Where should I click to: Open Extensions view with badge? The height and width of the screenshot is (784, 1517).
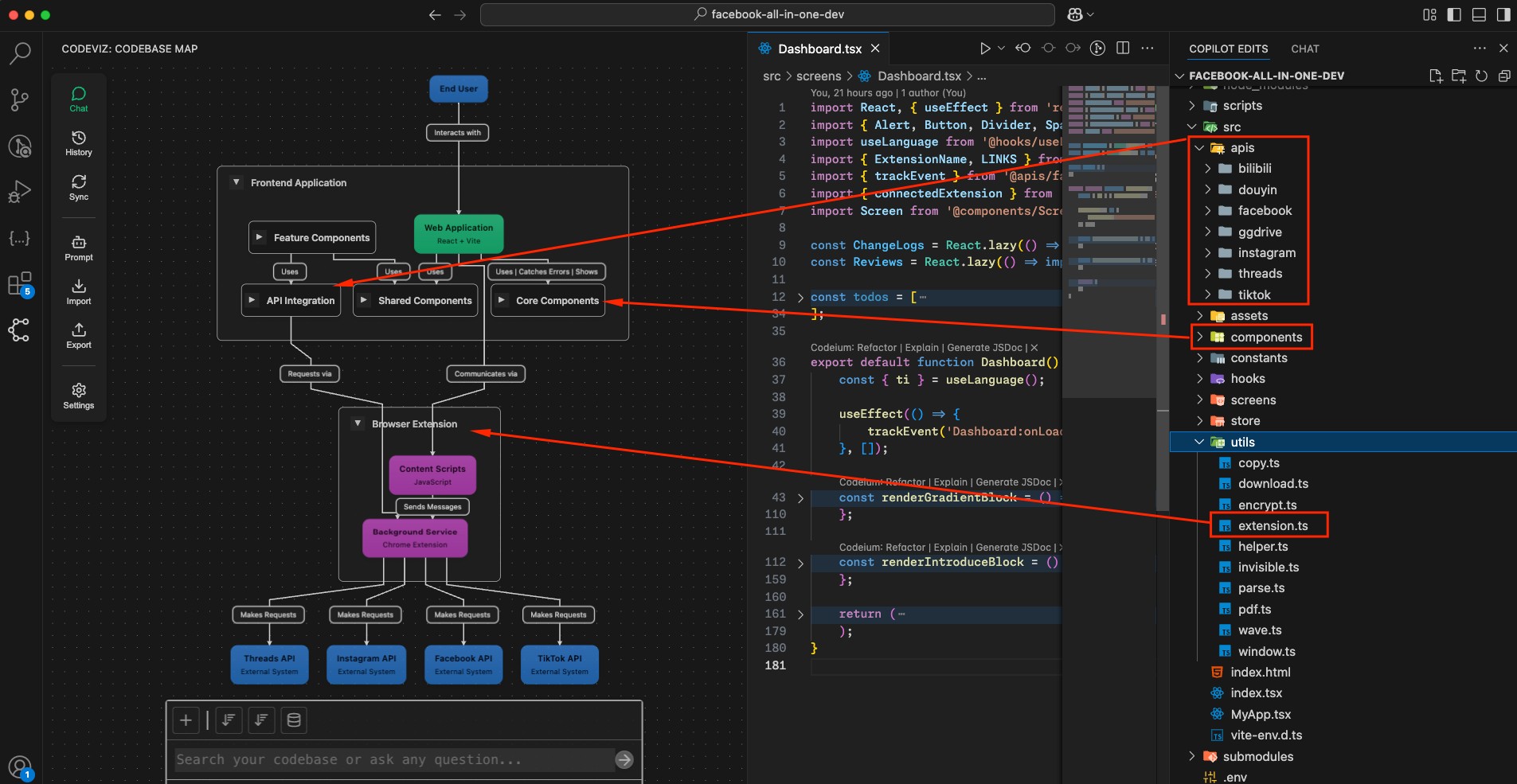[20, 284]
